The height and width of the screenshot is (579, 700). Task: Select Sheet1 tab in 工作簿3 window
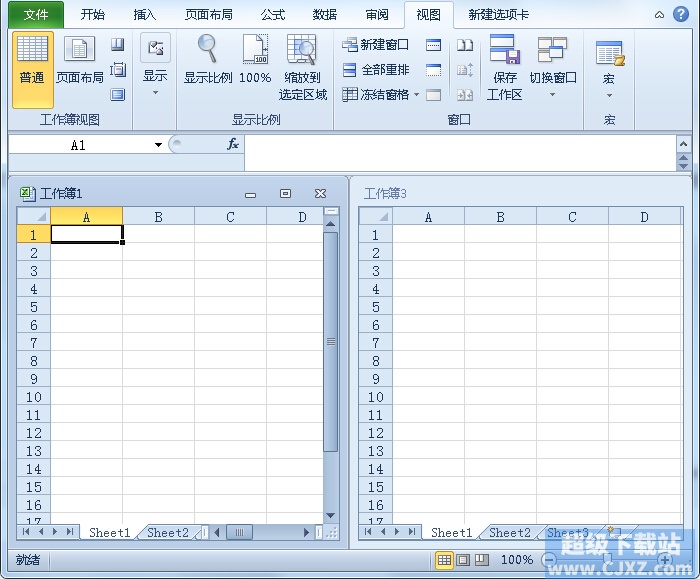click(451, 533)
